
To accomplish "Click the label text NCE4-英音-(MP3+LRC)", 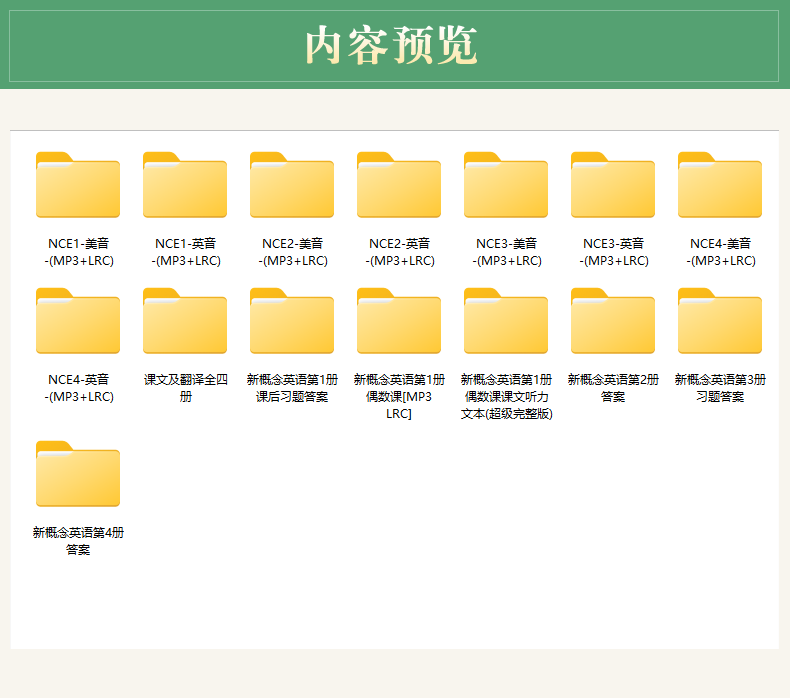I will tap(79, 388).
